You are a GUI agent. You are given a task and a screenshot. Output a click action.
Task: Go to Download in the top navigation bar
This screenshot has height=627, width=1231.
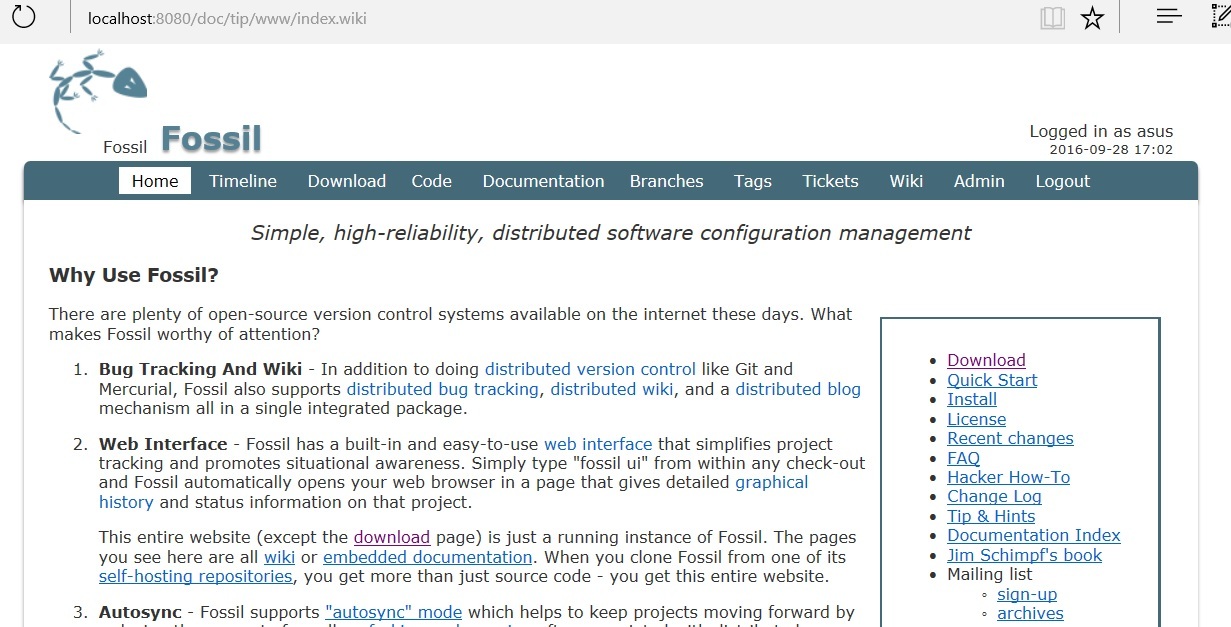point(347,181)
